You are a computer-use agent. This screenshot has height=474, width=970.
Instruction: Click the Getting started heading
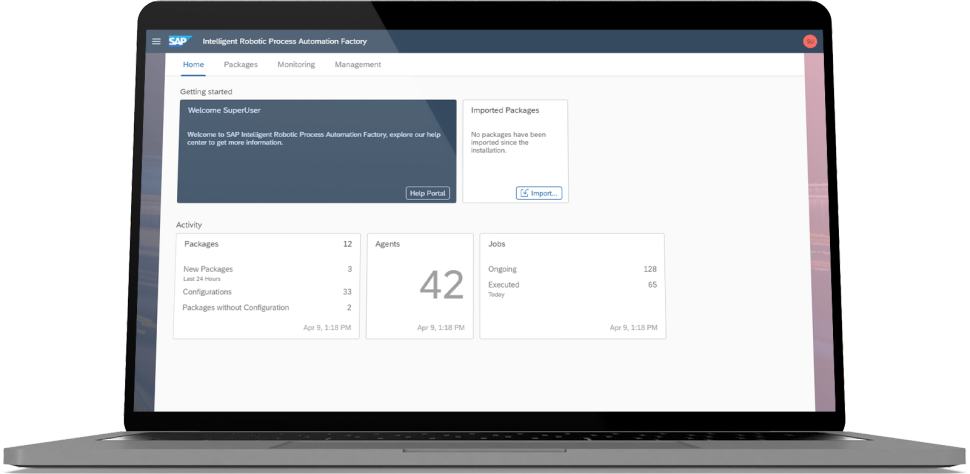click(x=206, y=92)
